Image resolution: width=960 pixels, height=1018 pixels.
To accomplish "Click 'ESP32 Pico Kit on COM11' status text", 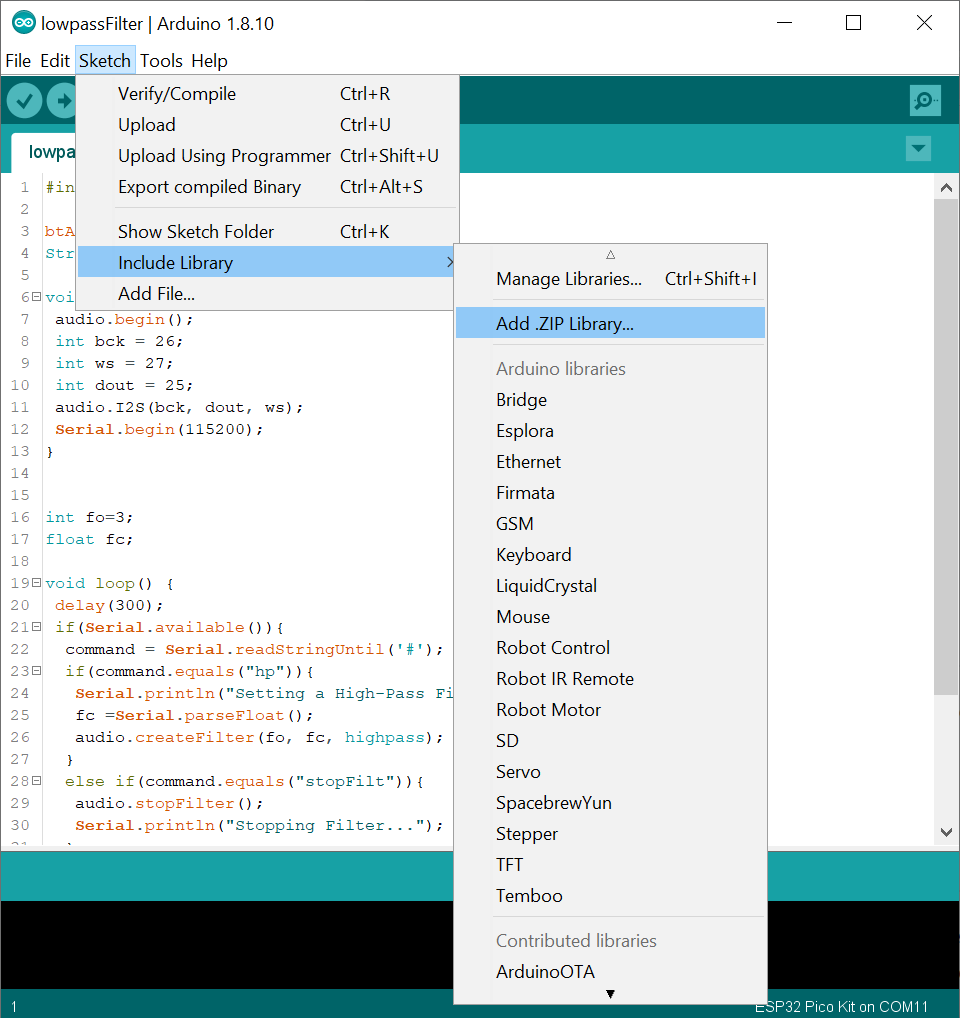I will click(x=841, y=1007).
